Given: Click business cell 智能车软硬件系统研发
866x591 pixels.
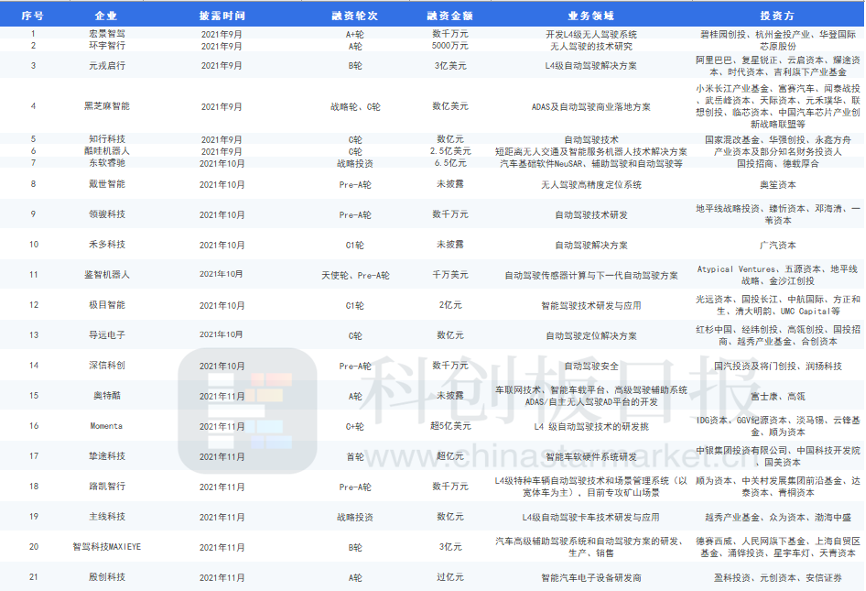Looking at the screenshot, I should [x=591, y=456].
